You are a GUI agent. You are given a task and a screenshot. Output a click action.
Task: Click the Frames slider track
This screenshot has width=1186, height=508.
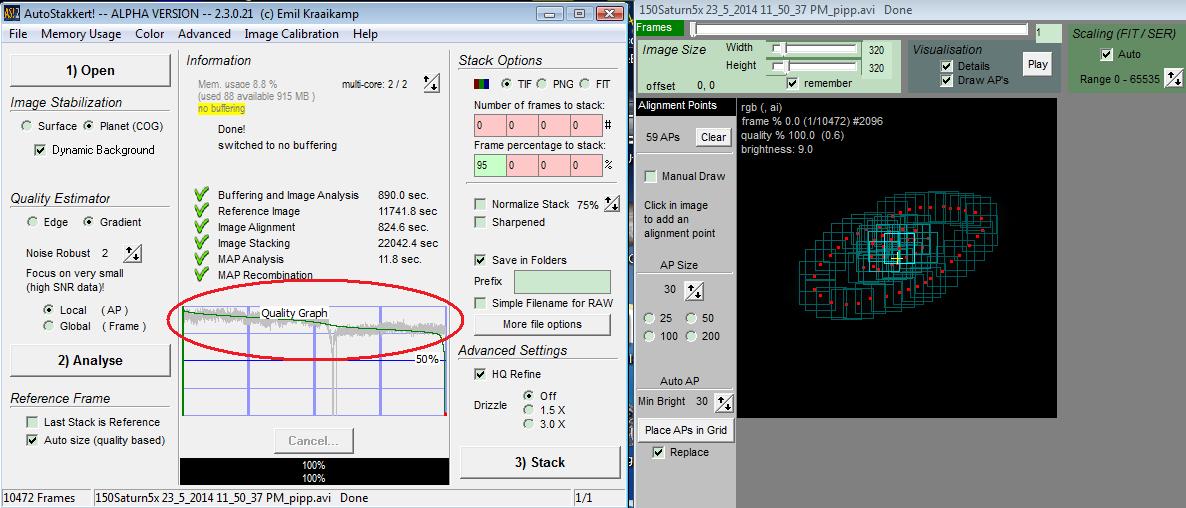point(858,29)
